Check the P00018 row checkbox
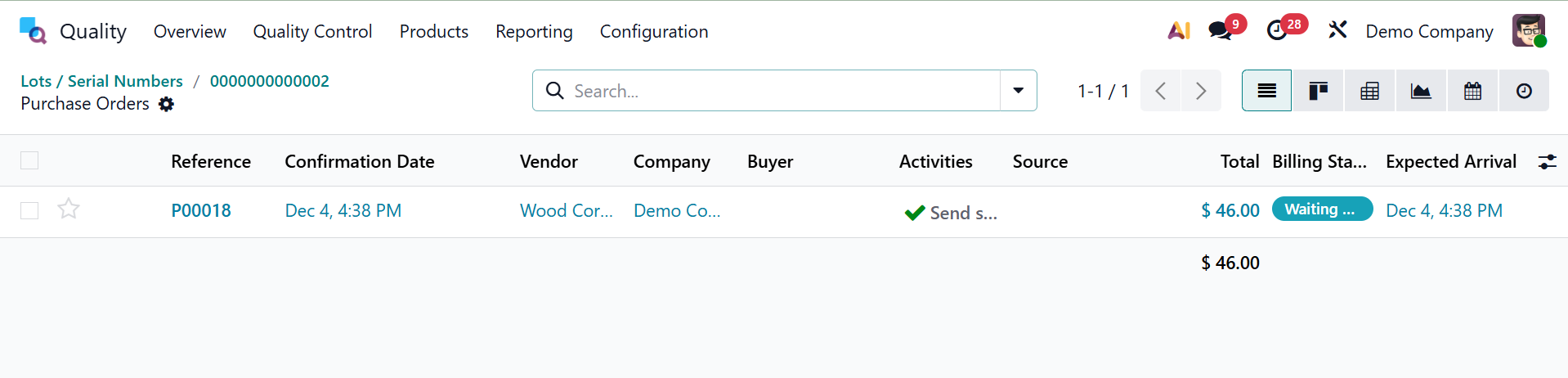The image size is (1568, 378). pyautogui.click(x=29, y=210)
